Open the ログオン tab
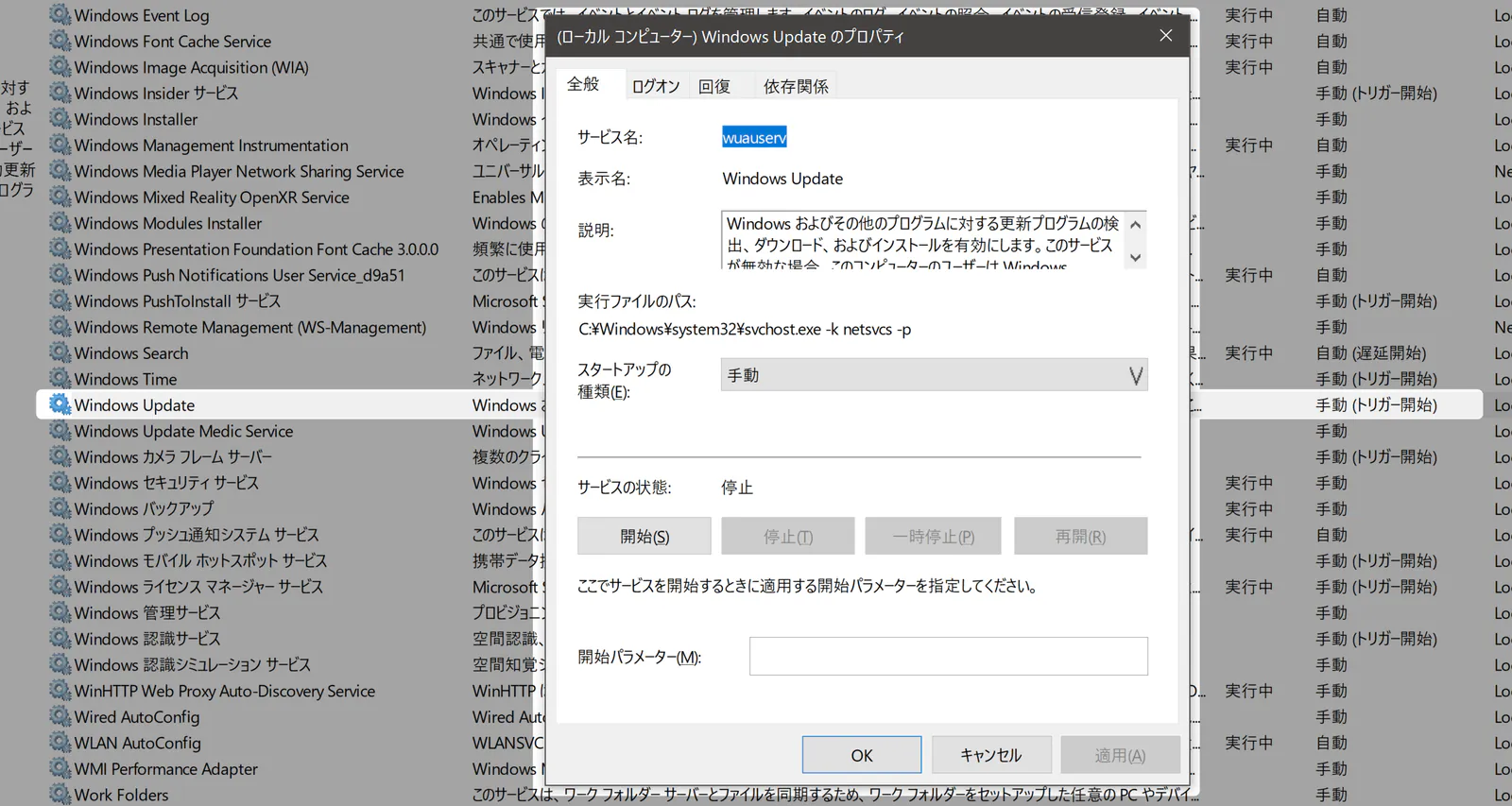The image size is (1512, 806). (x=656, y=86)
